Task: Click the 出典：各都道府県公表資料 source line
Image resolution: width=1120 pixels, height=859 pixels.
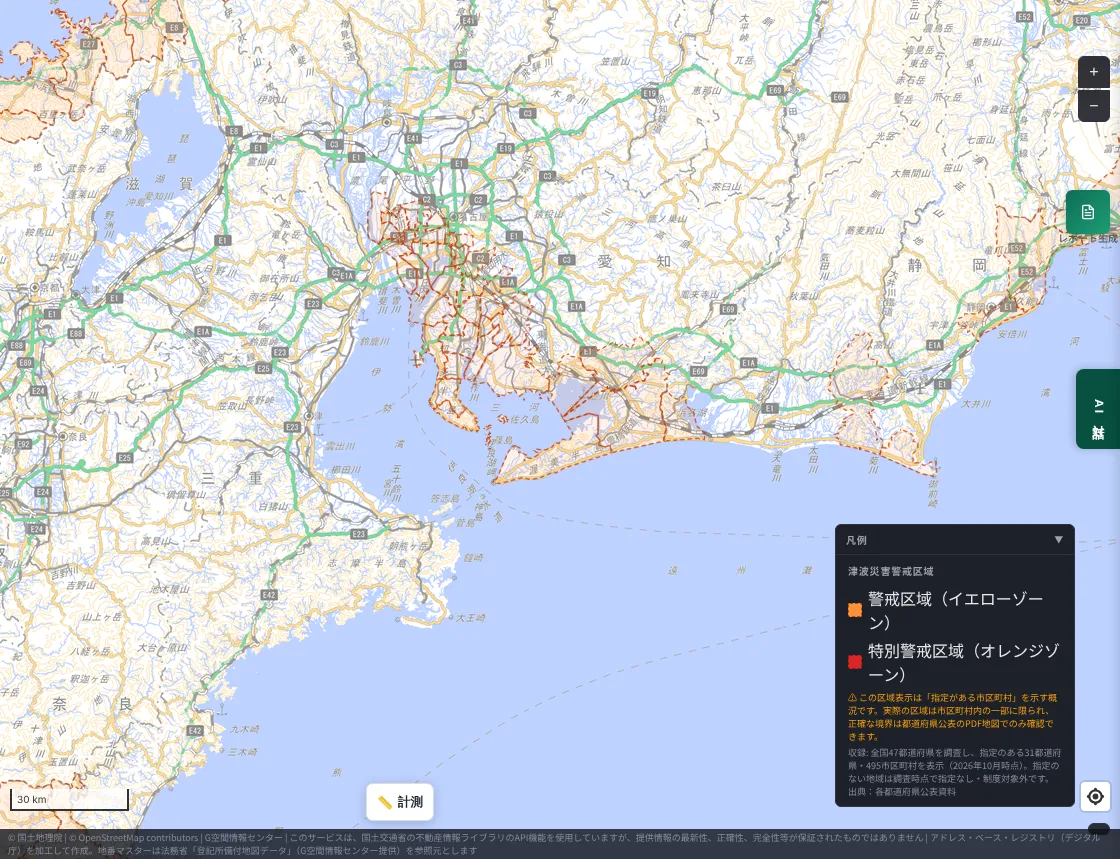Action: [x=901, y=791]
